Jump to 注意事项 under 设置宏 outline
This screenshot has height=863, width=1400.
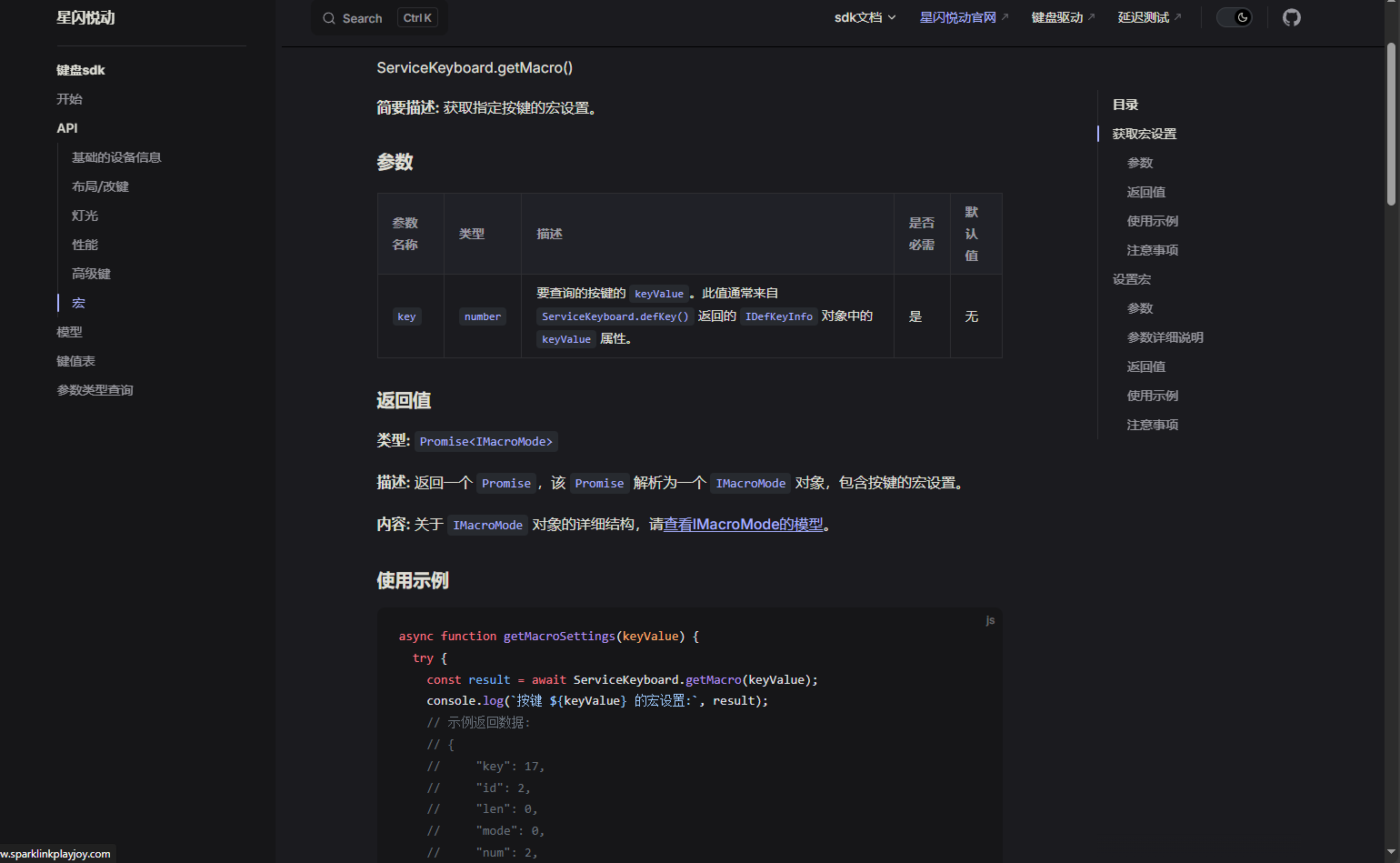pos(1153,425)
